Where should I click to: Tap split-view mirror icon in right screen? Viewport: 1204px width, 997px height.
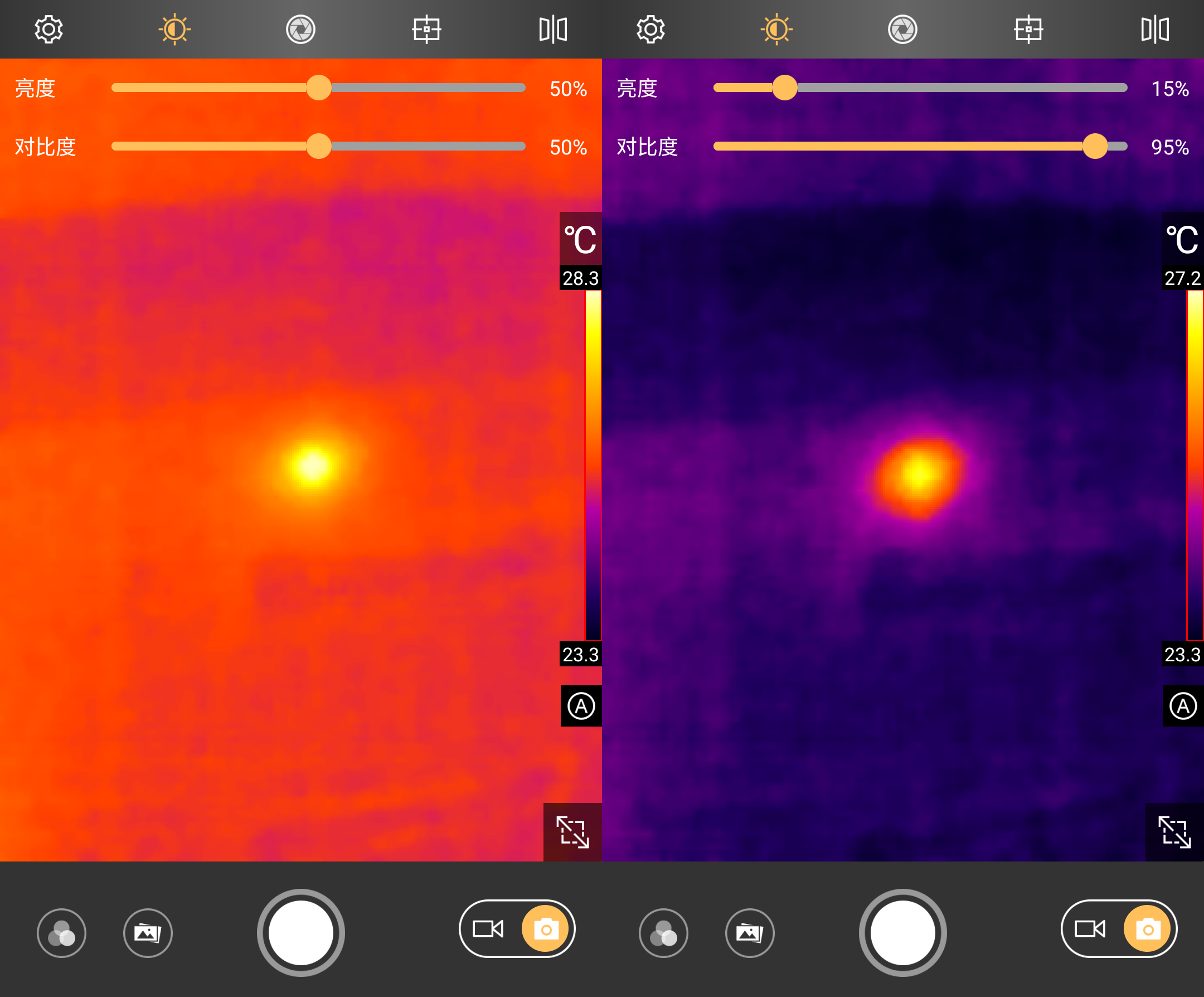1155,29
